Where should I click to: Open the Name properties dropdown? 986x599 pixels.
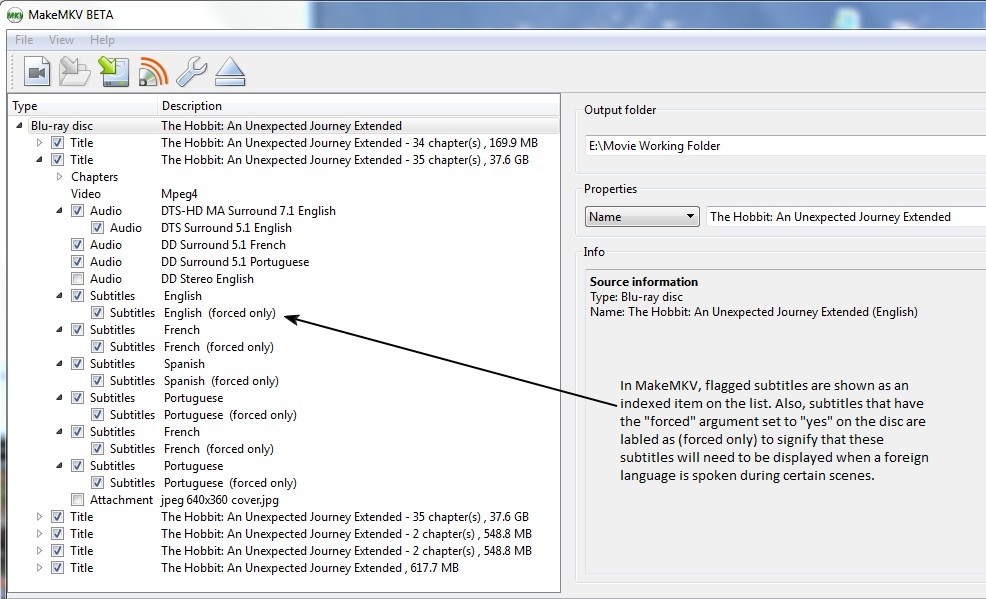(641, 217)
